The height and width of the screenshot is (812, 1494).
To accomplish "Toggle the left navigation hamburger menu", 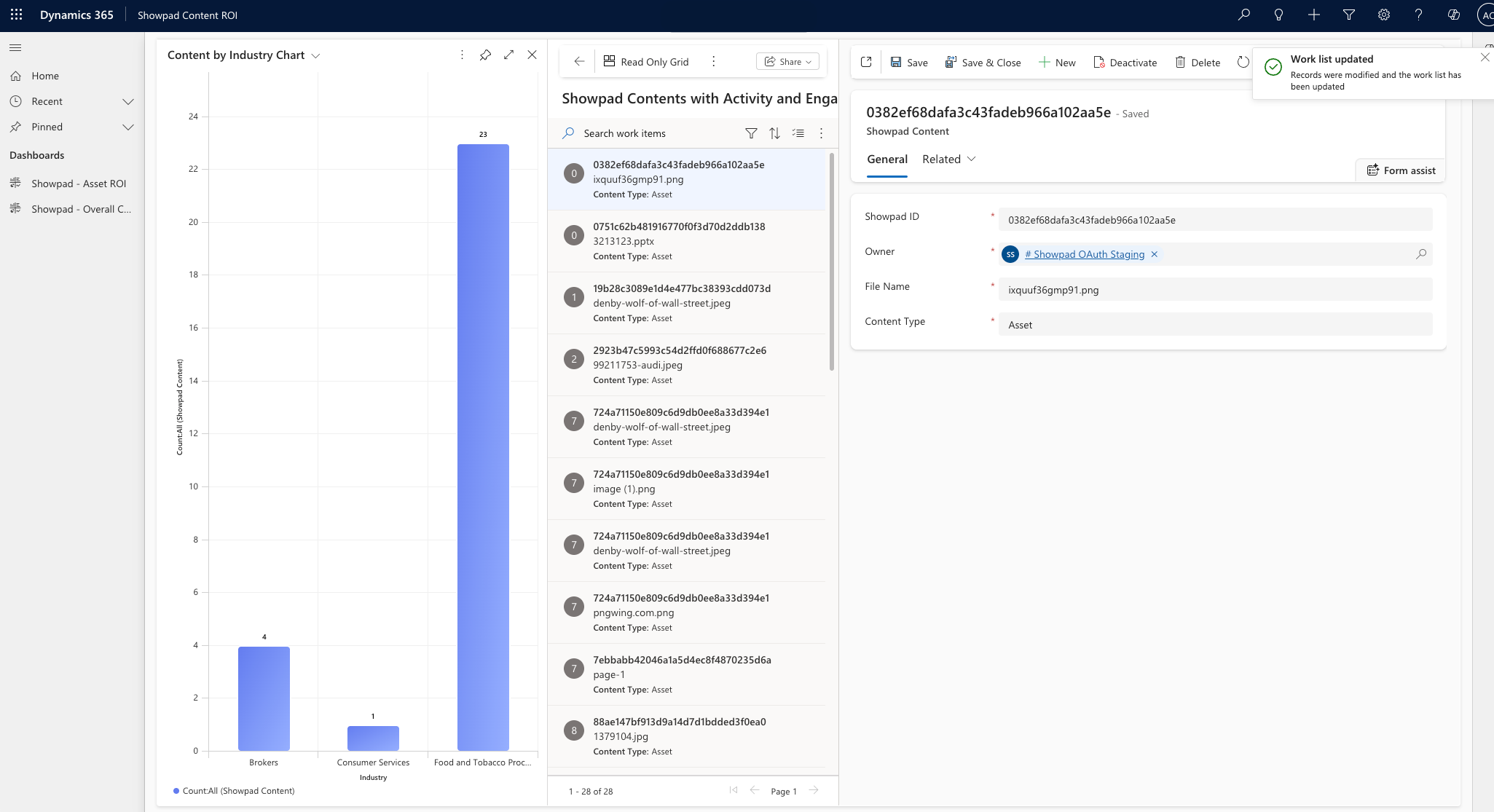I will pos(15,48).
